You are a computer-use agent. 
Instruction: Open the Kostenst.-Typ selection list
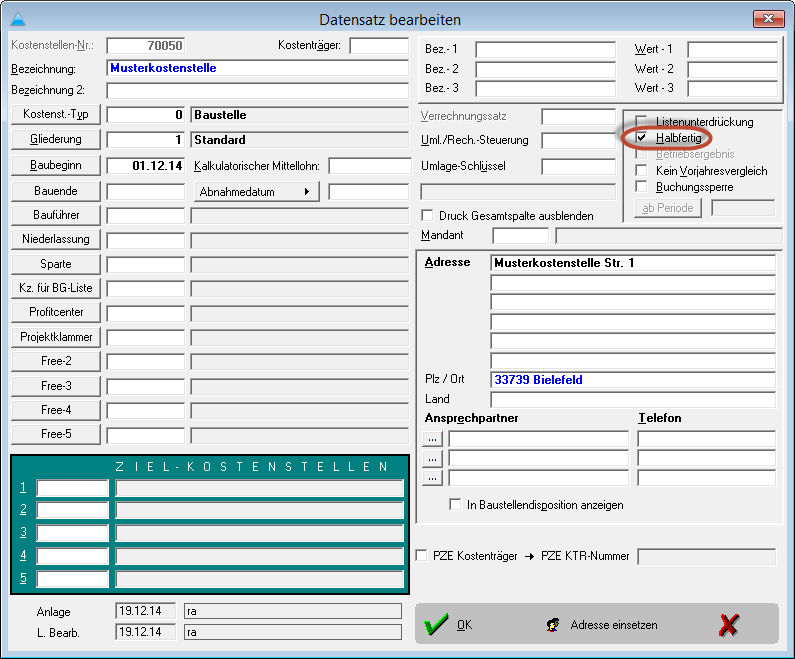click(x=54, y=115)
